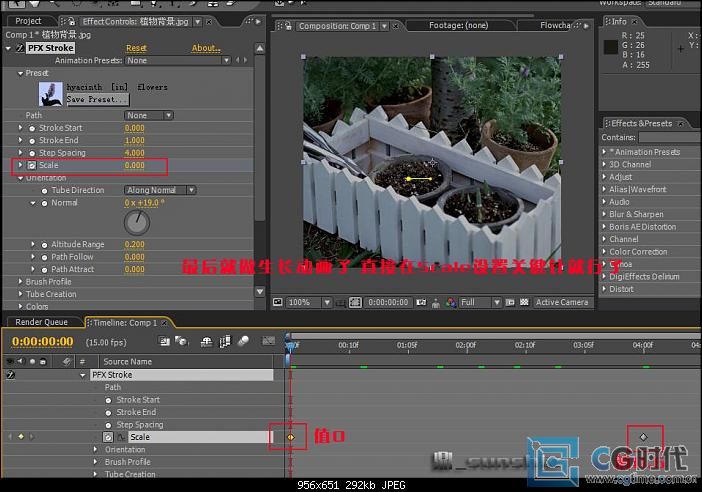Screen dimensions: 702x492
Task: Click the timeline shy layers icon
Action: point(206,342)
